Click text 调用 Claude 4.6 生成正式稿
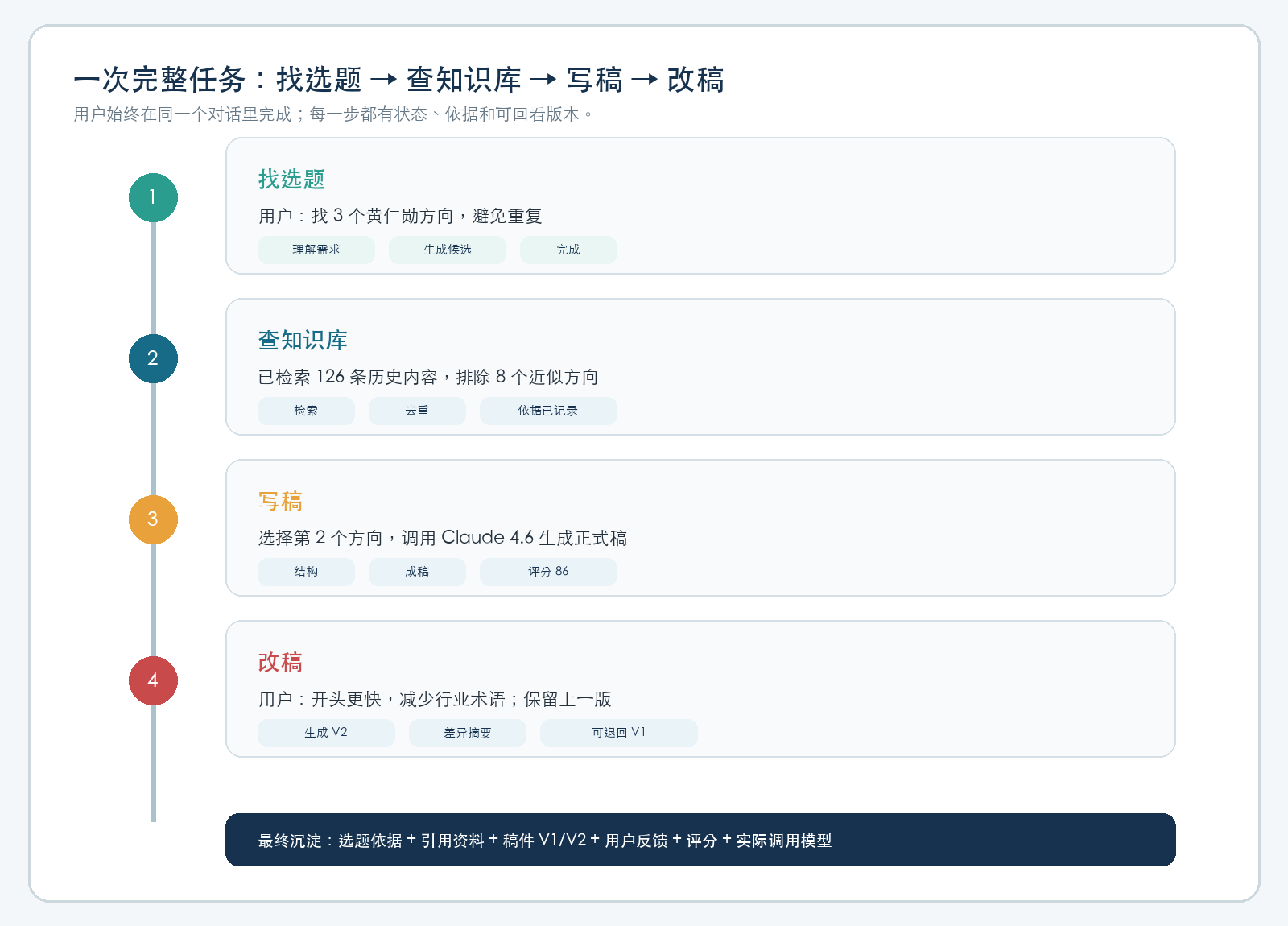1288x926 pixels. 514,538
